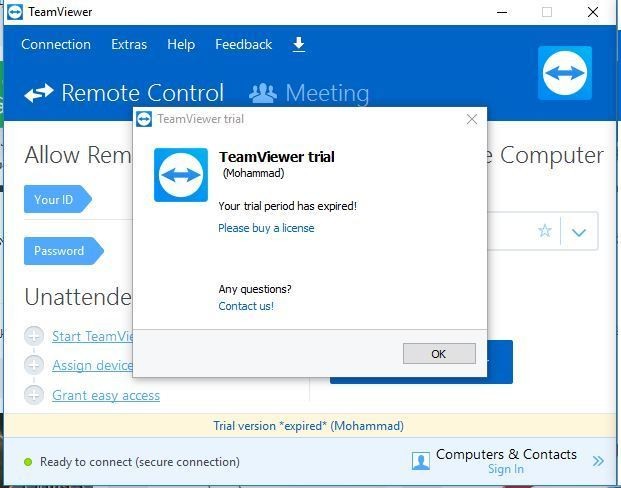Screen dimensions: 621x488
Task: Click TeamViewer title bar app icon
Action: pos(15,12)
